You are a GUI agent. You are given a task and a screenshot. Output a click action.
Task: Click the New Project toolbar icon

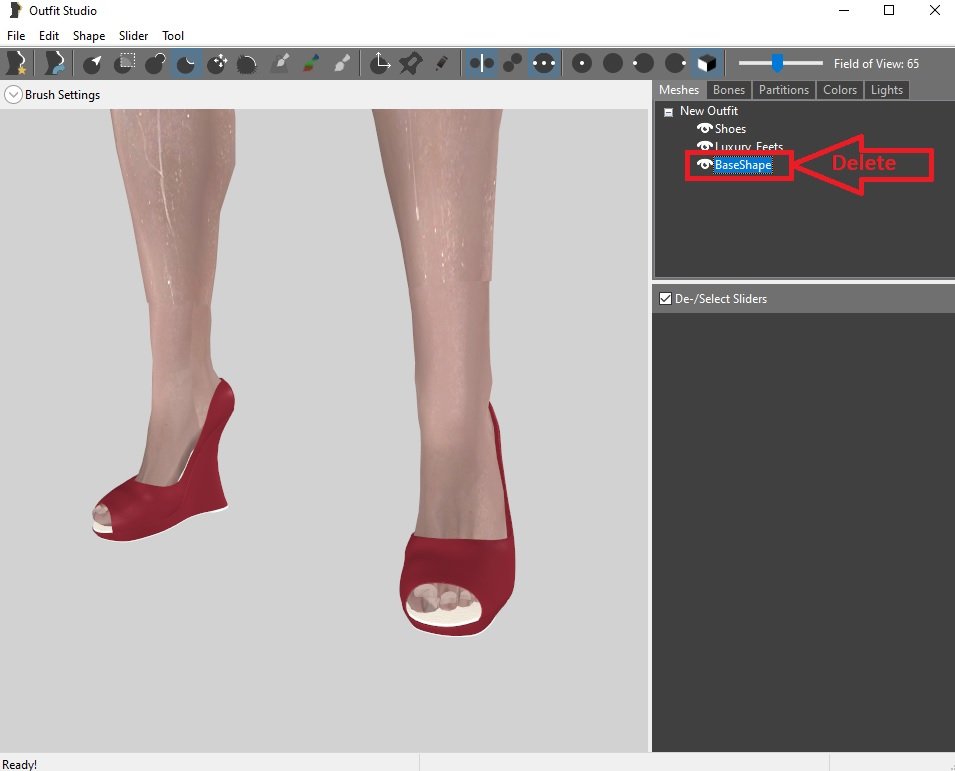tap(16, 64)
